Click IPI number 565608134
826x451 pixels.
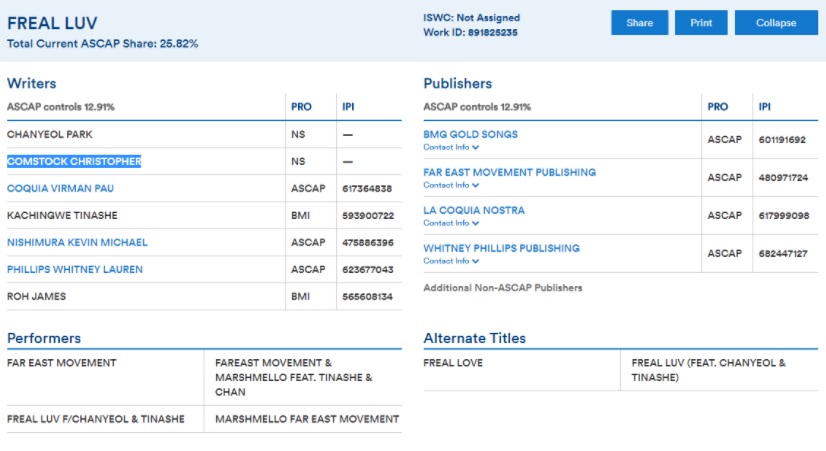point(368,297)
